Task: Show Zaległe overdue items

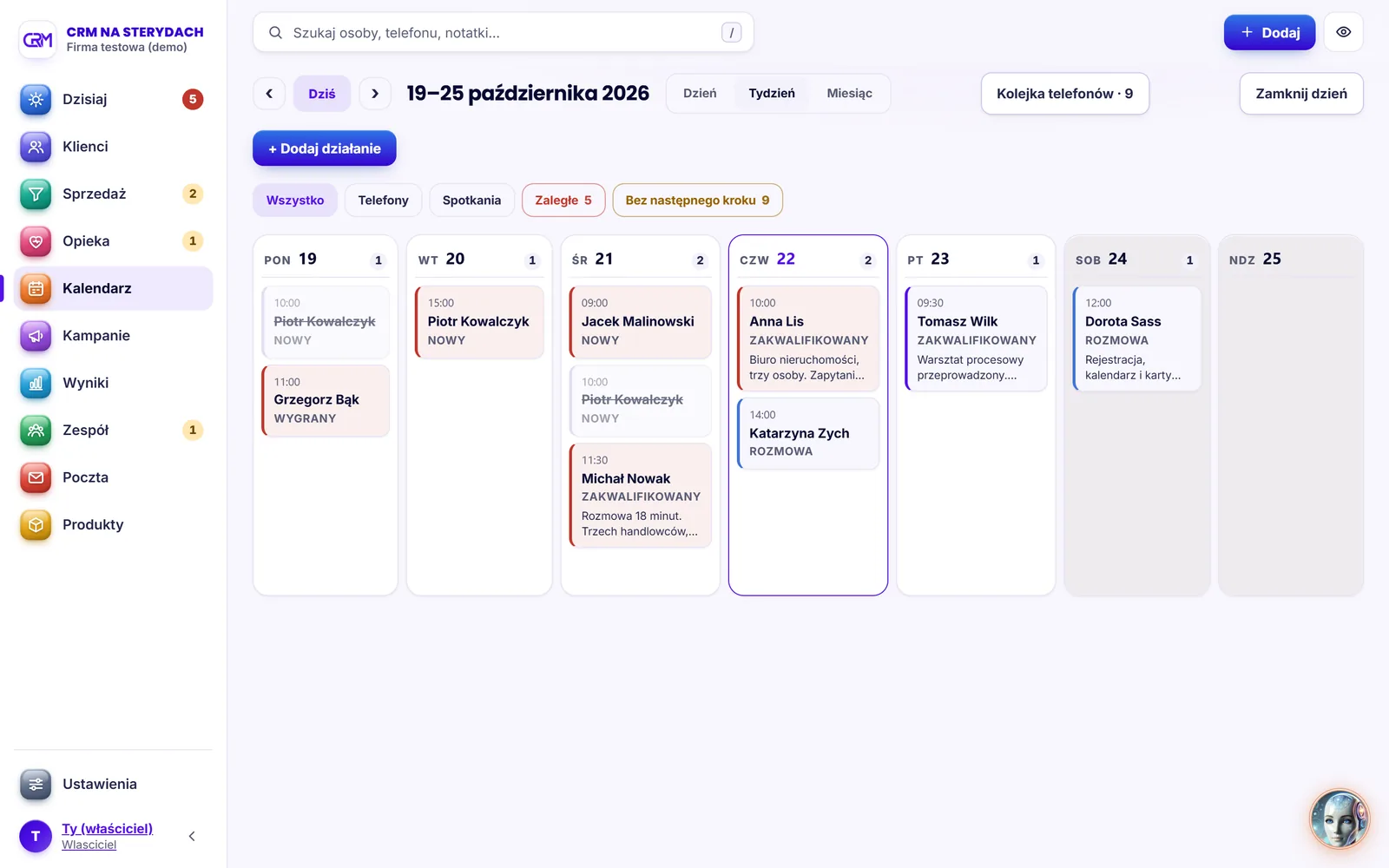Action: 563,201
